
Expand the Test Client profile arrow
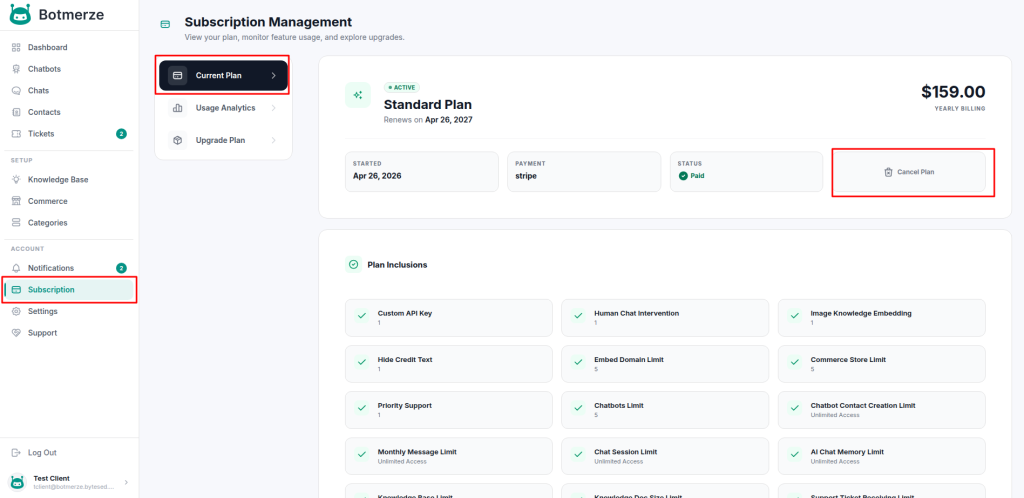click(x=126, y=482)
